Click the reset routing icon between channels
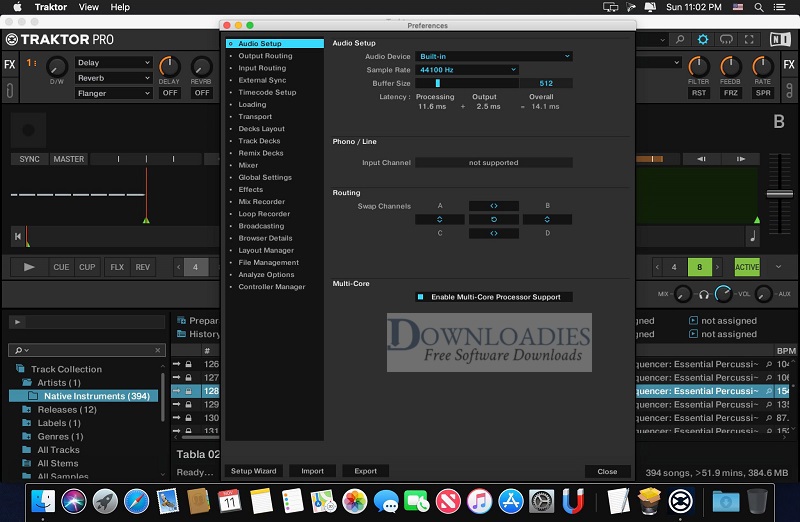Screen dimensions: 800x522 [x=493, y=219]
